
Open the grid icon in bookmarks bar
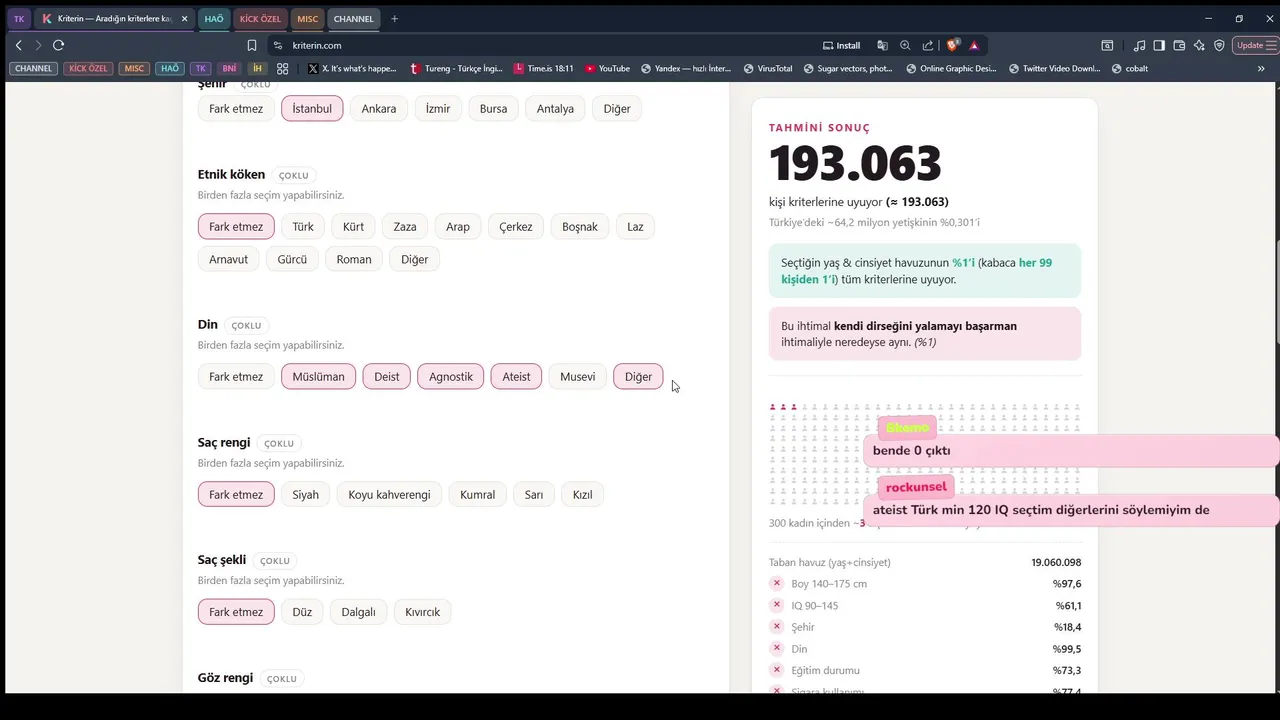pyautogui.click(x=283, y=68)
